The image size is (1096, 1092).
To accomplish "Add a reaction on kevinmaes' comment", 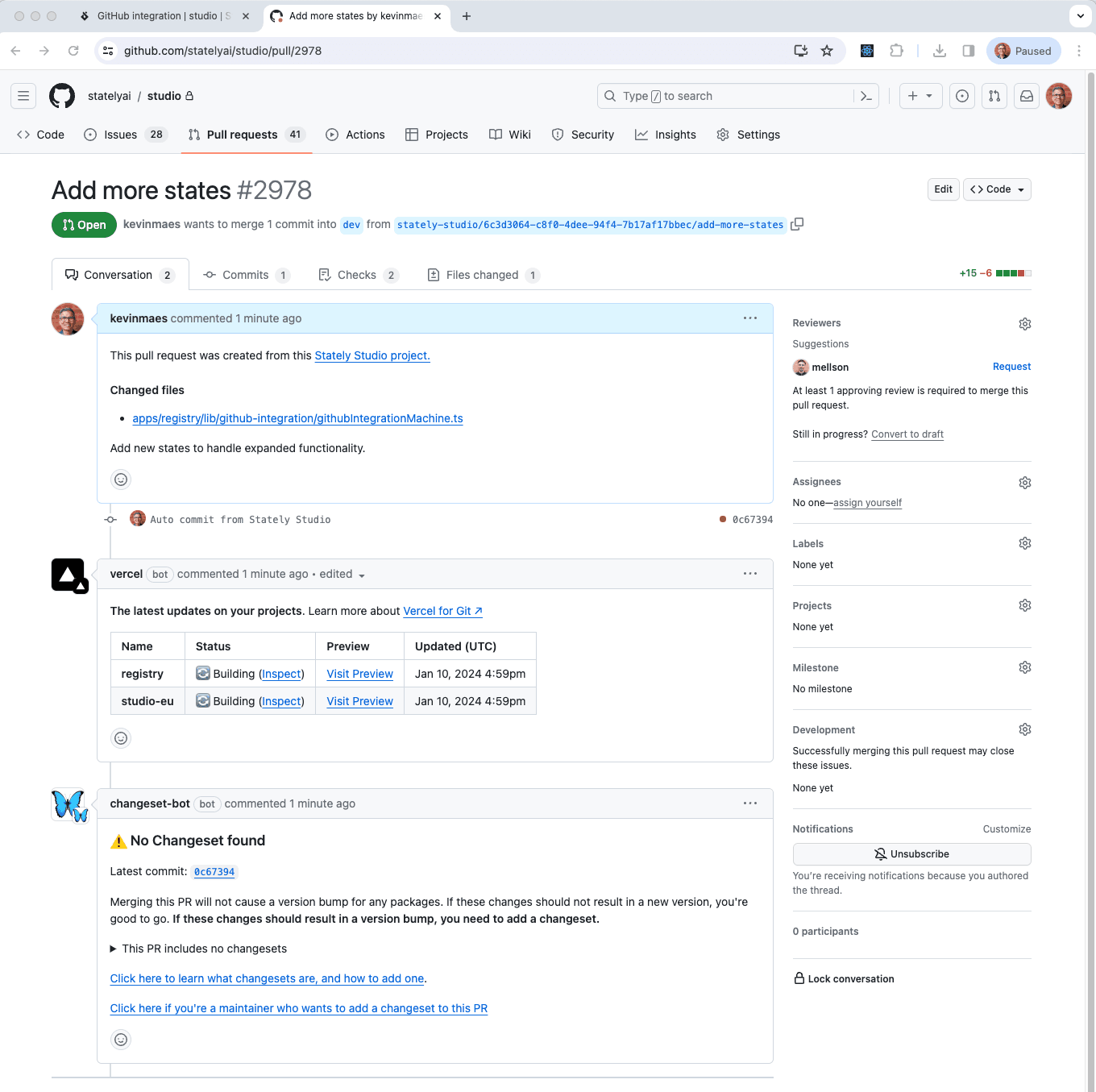I will coord(120,479).
